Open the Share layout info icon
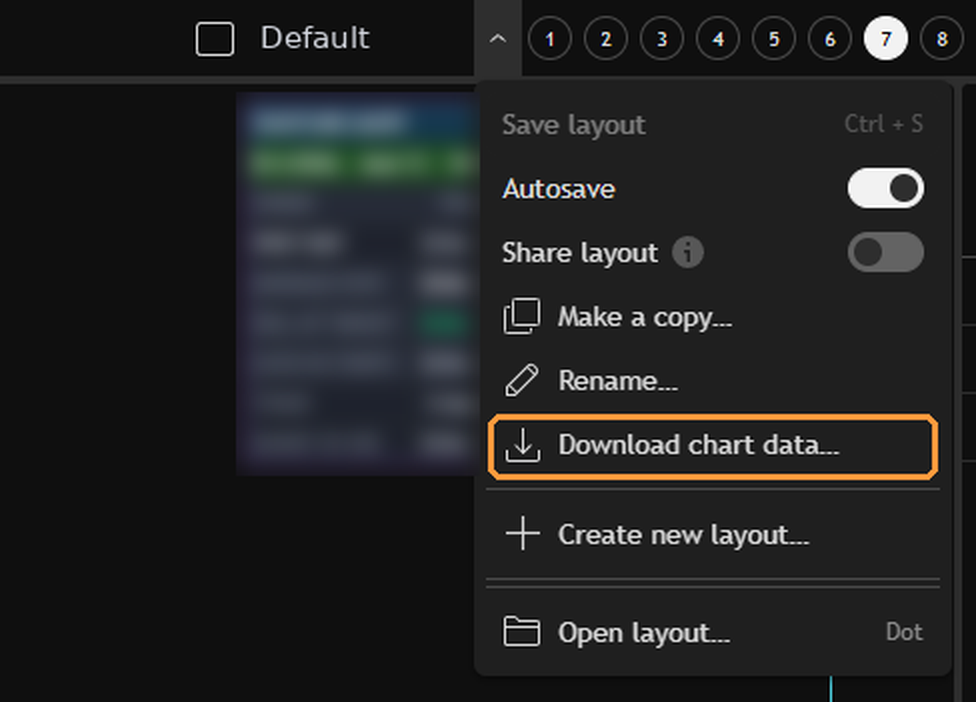Screen dimensions: 976x702 [688, 253]
